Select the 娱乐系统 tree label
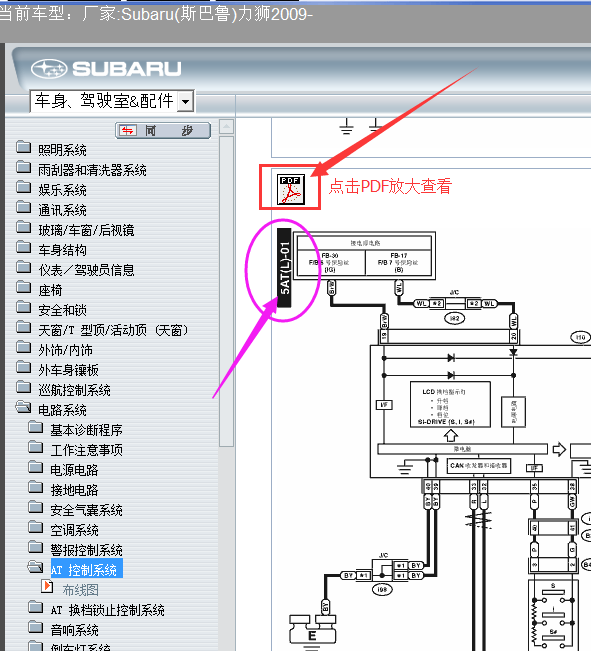Screen dimensions: 591x651 pyautogui.click(x=62, y=190)
